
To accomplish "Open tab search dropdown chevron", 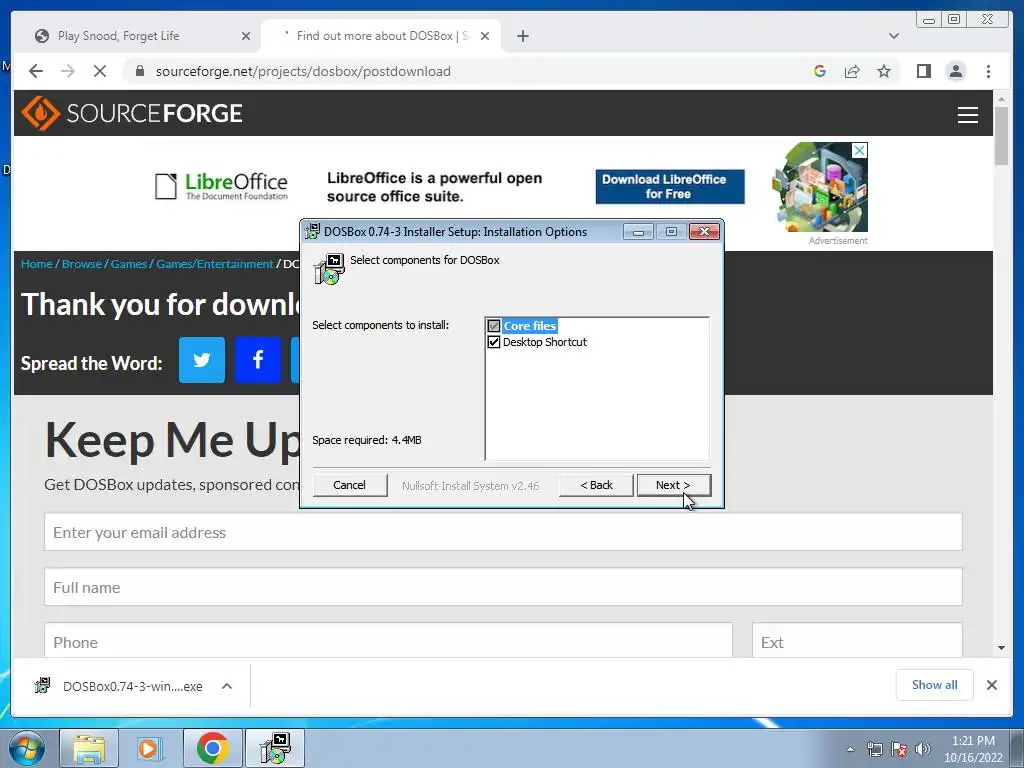I will [x=894, y=36].
